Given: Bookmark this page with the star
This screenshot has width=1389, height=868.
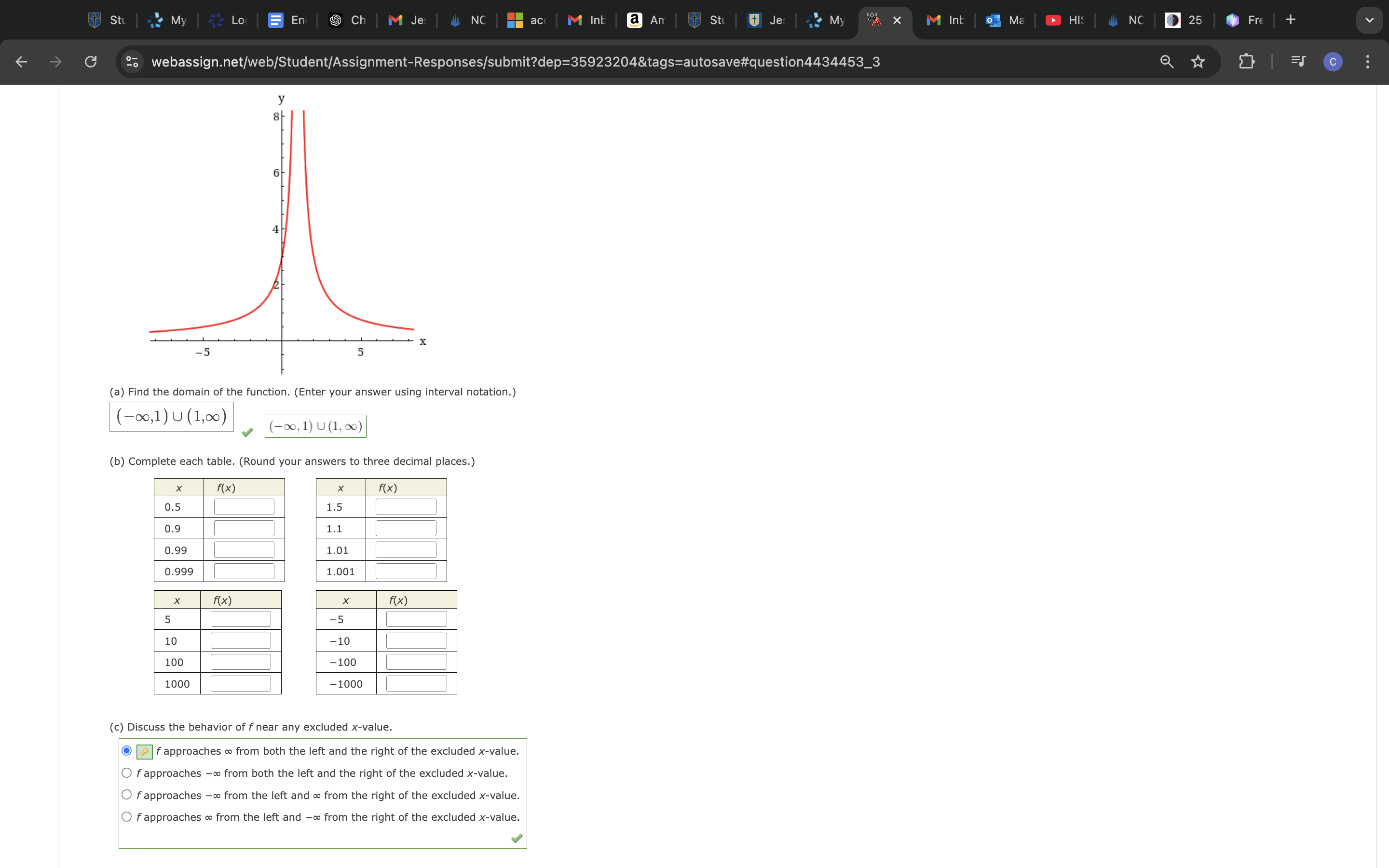Looking at the screenshot, I should click(x=1198, y=61).
